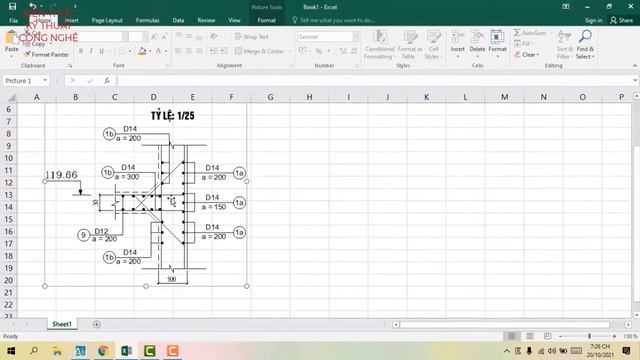Switch to the Review tab
The width and height of the screenshot is (640, 360).
click(206, 20)
